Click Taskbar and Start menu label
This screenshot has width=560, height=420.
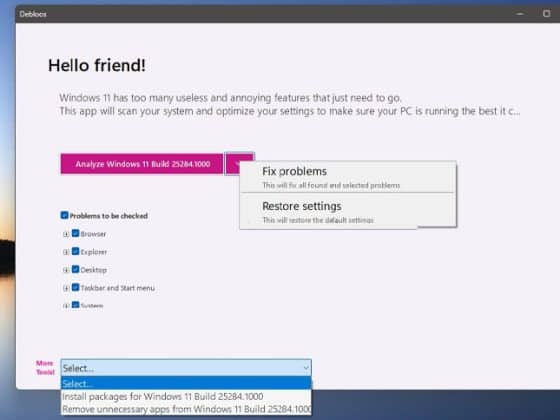[118, 288]
